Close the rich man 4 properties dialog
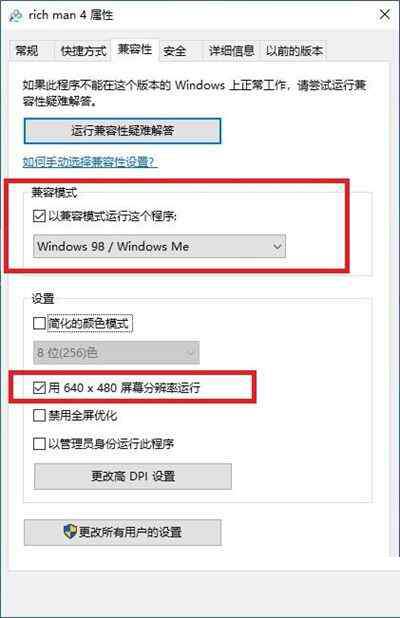 tap(384, 15)
